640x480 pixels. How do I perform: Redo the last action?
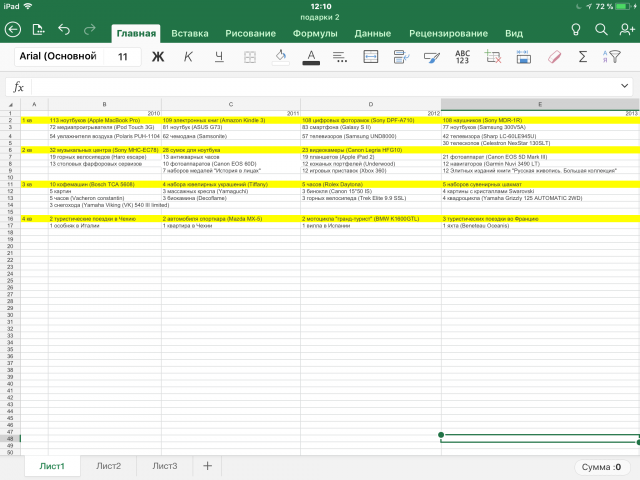(89, 29)
